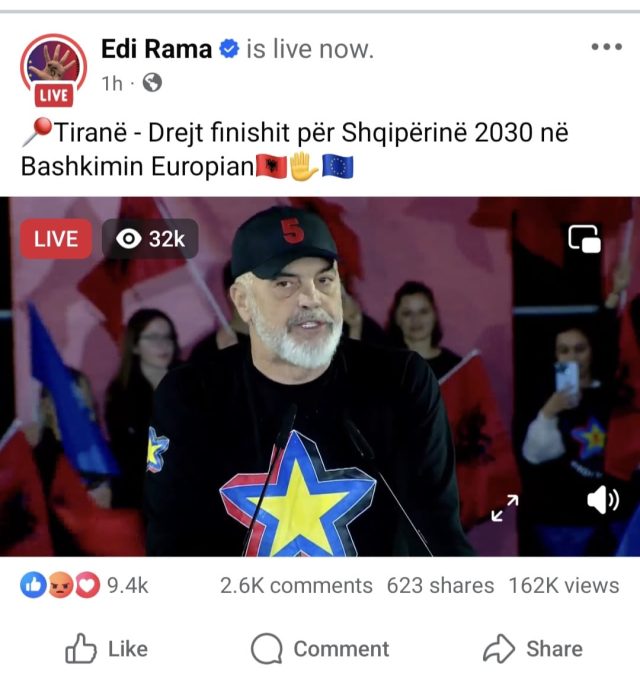Image resolution: width=640 pixels, height=679 pixels.
Task: Click the angry reaction emoji icon
Action: pos(61,585)
